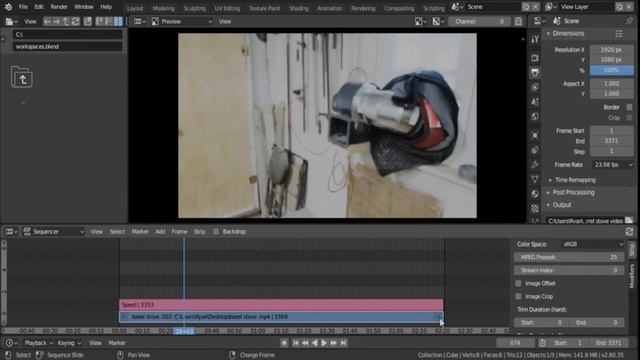The height and width of the screenshot is (360, 640).
Task: Open the Material properties tab
Action: (x=535, y=194)
